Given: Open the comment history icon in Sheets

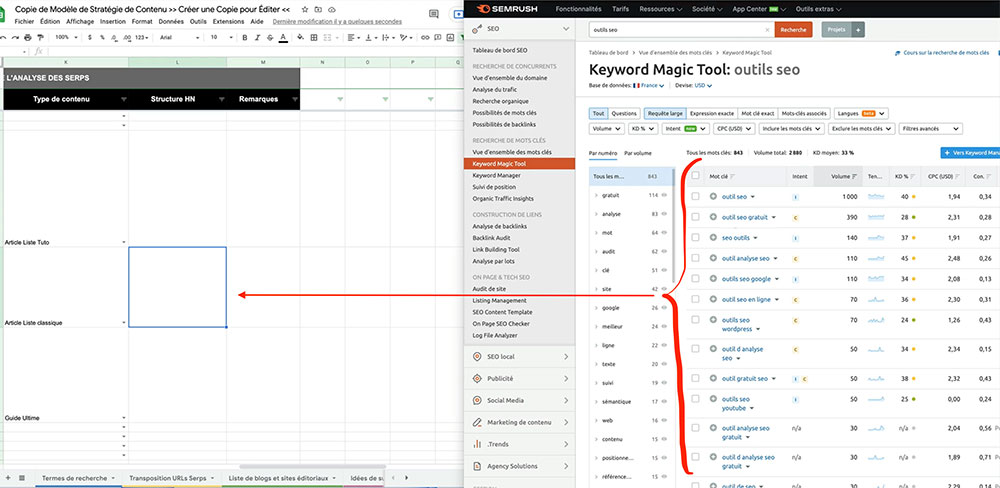Looking at the screenshot, I should pos(434,13).
